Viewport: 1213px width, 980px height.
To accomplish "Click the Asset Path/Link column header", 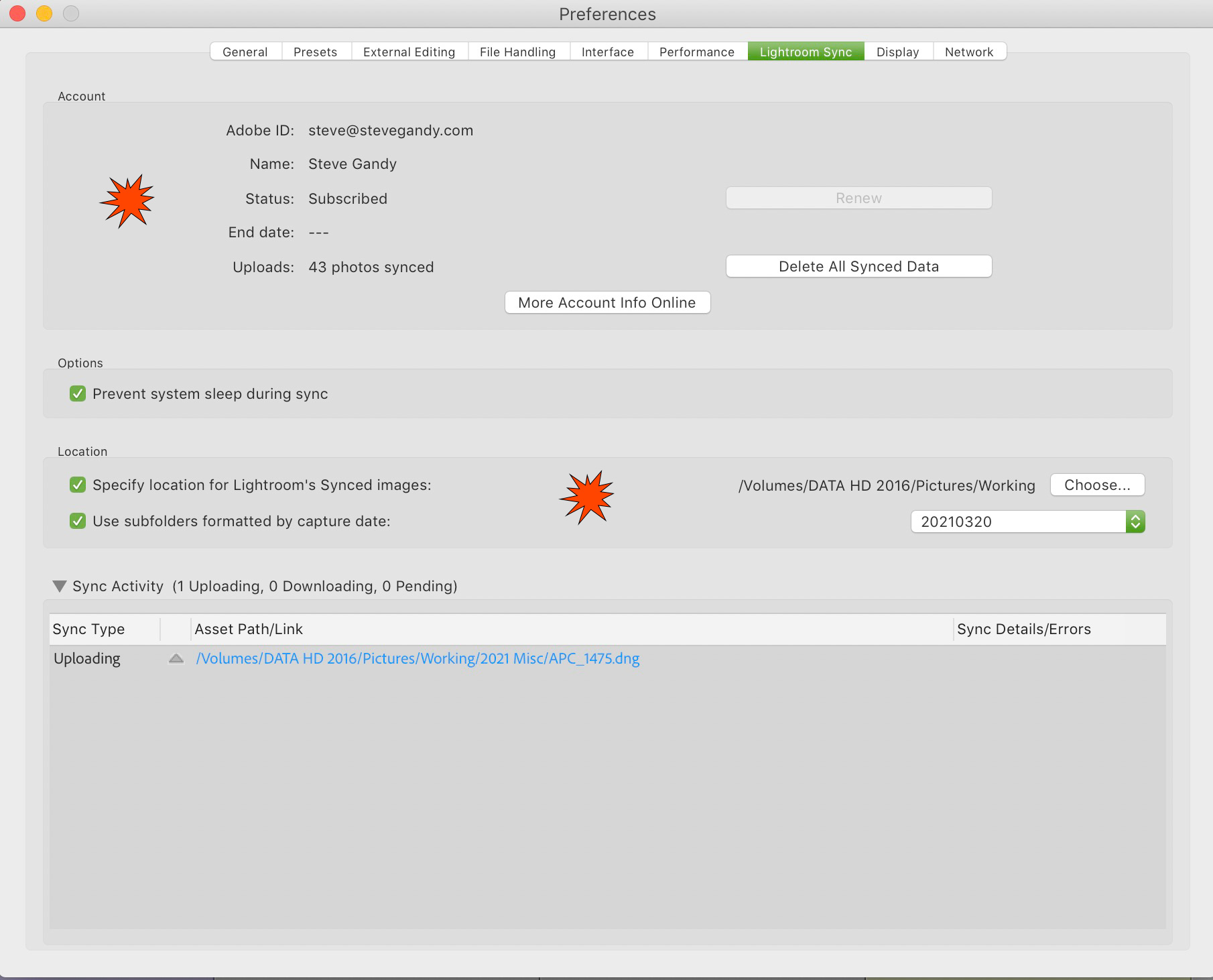I will [x=572, y=629].
